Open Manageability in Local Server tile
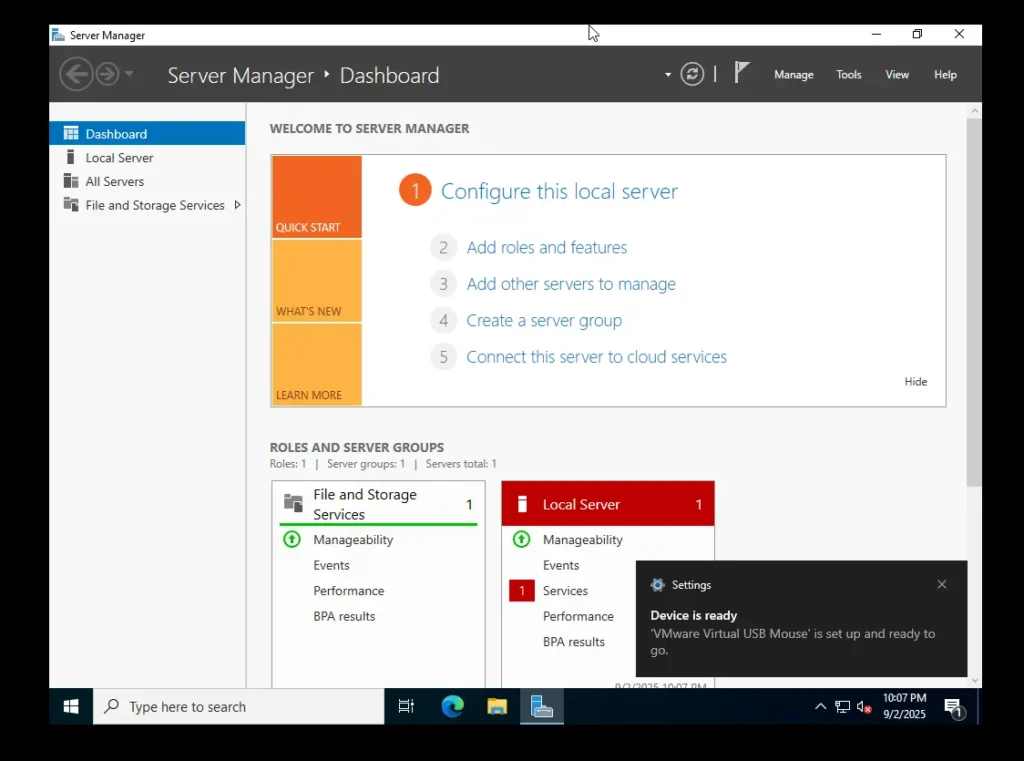 click(583, 540)
